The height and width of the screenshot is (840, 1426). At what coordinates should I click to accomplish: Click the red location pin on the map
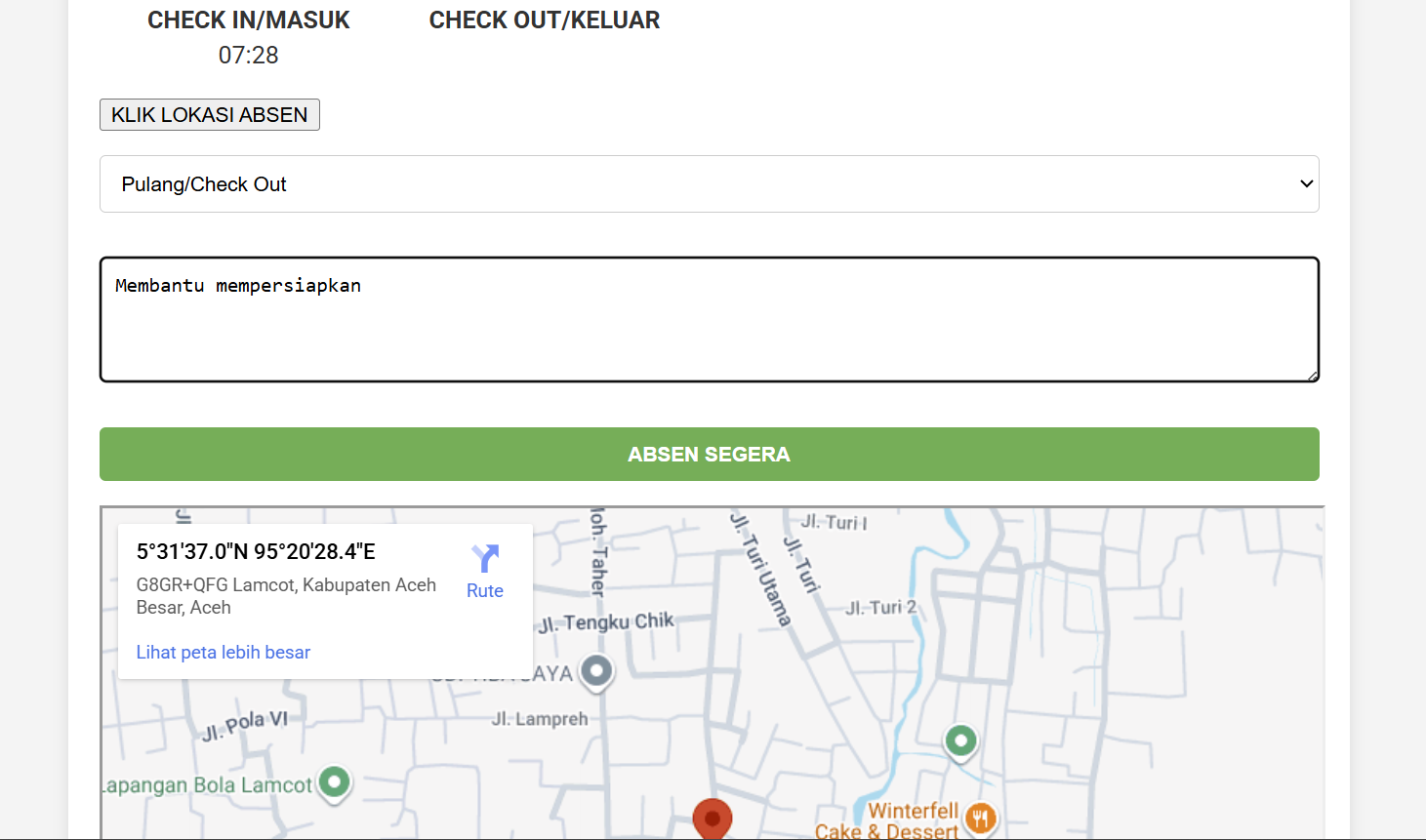(713, 818)
